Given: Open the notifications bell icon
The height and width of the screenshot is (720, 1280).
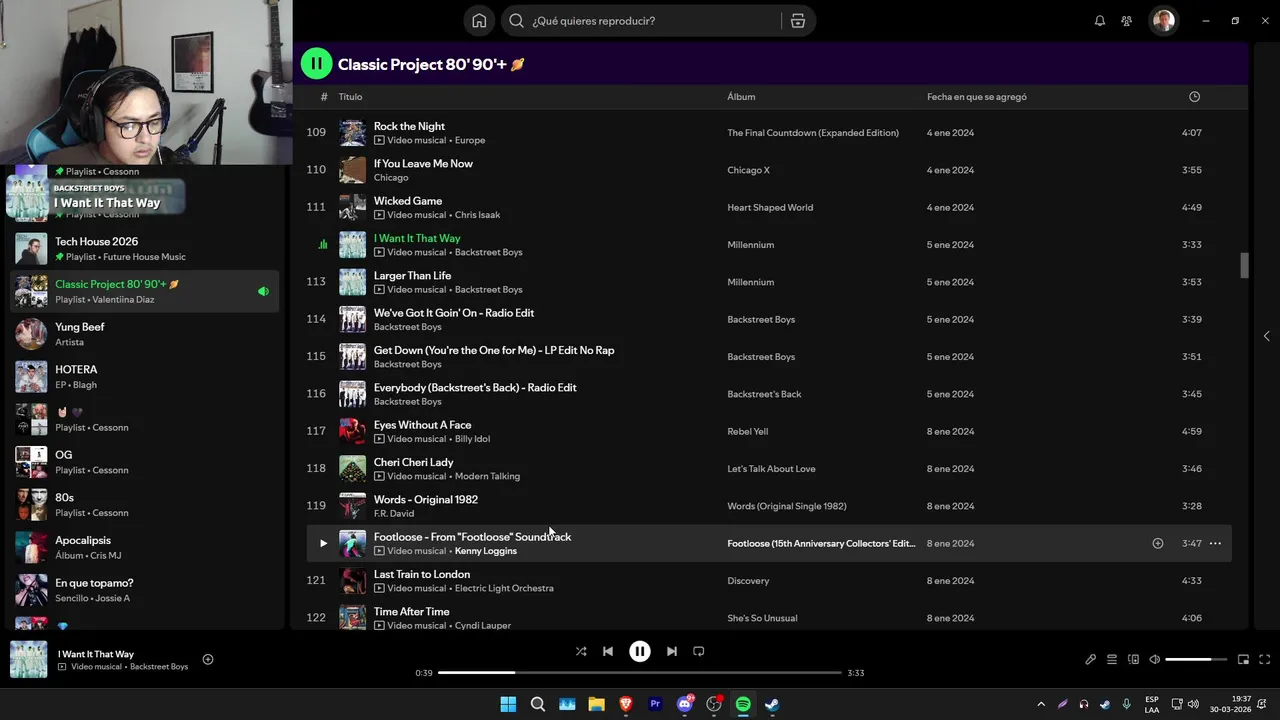Looking at the screenshot, I should tap(1100, 21).
